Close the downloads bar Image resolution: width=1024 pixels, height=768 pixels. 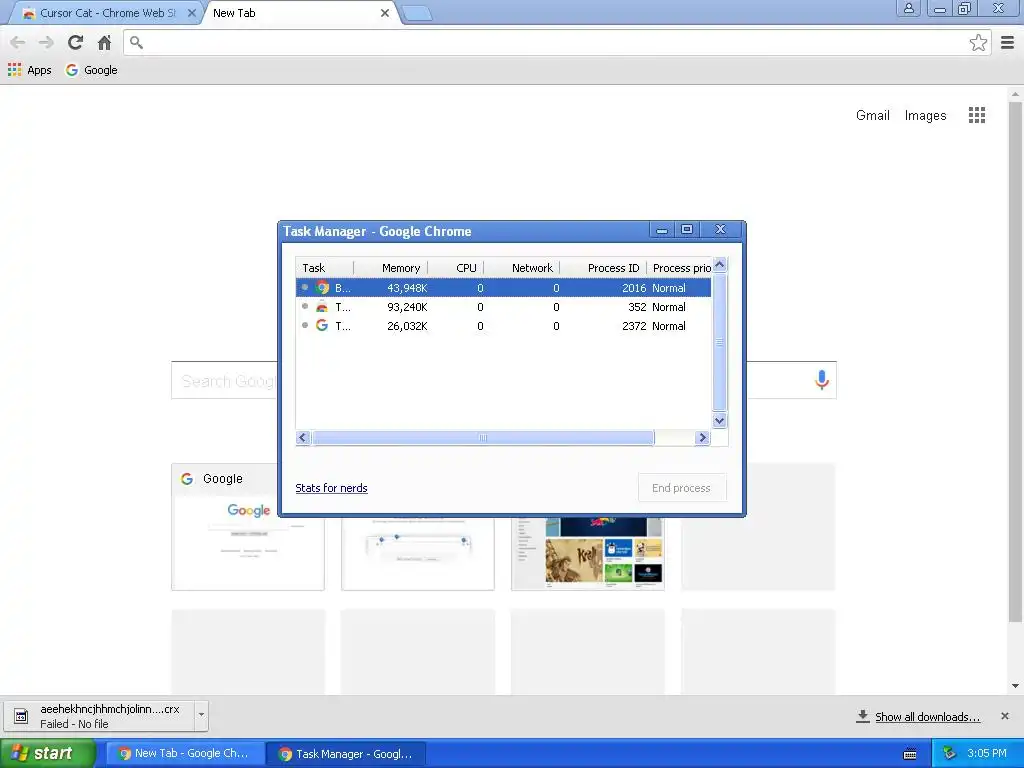coord(1004,716)
